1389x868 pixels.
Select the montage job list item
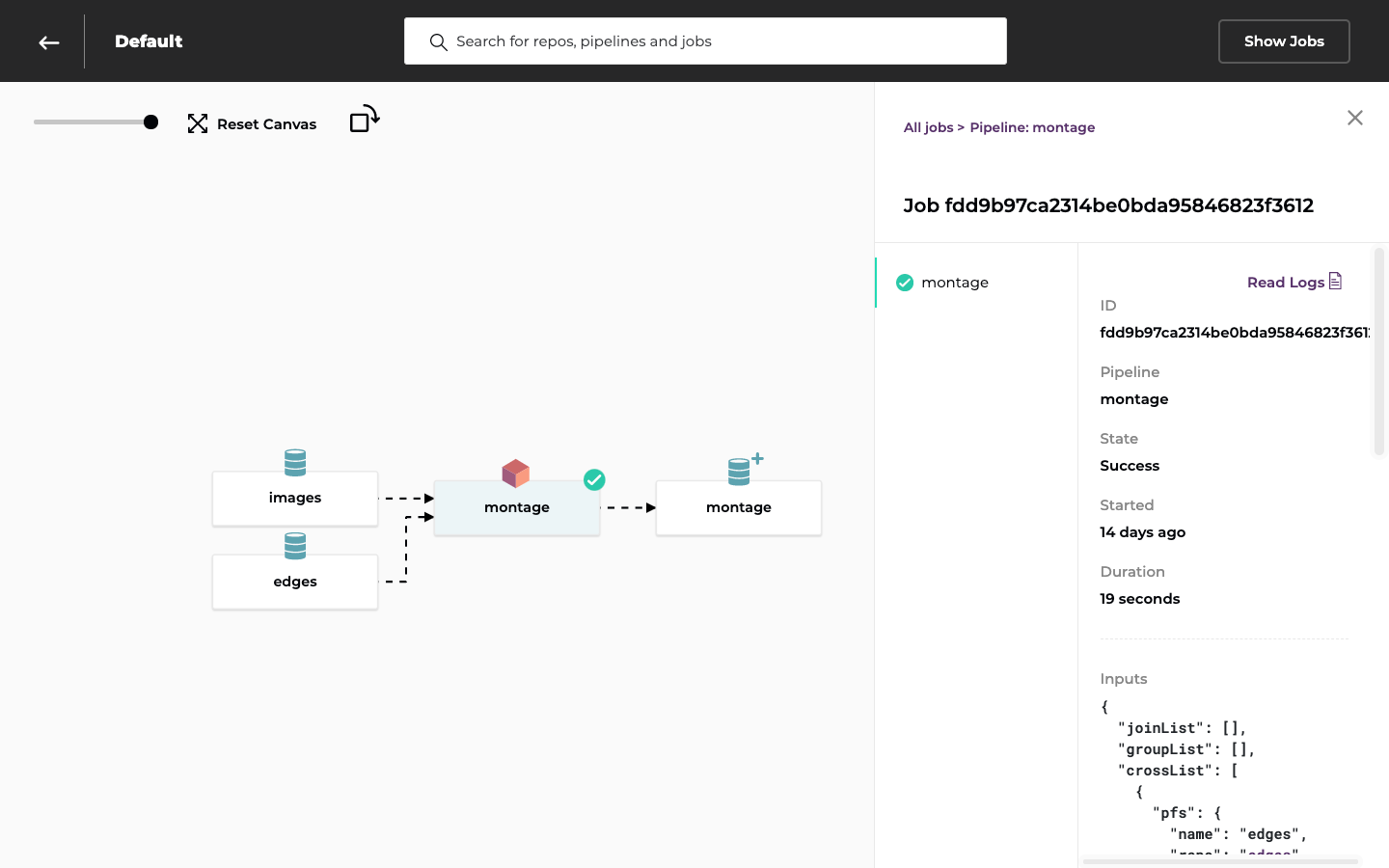click(x=976, y=283)
